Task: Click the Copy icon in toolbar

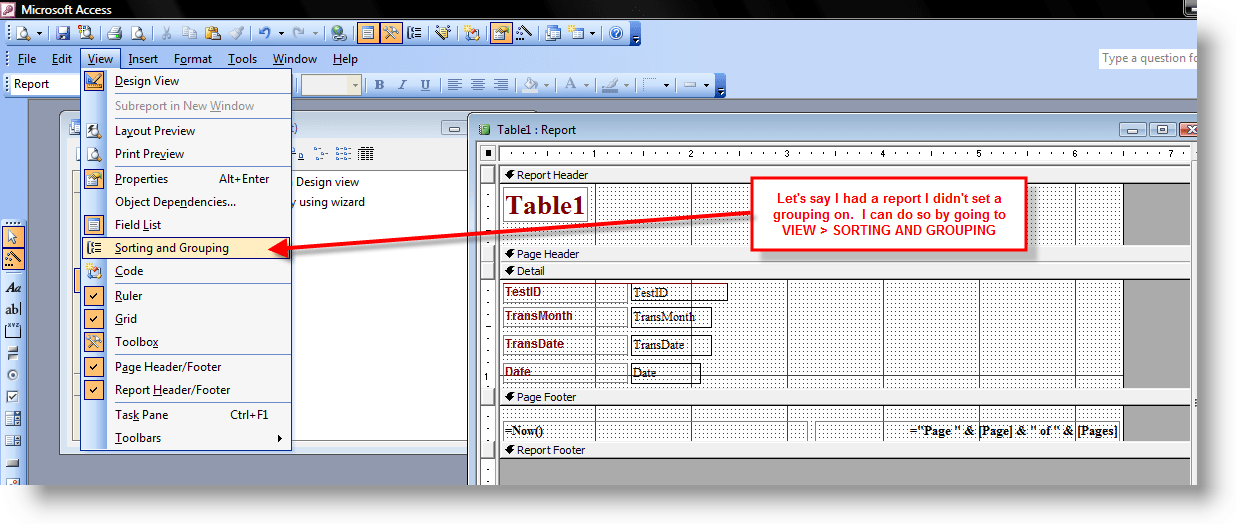Action: coord(189,33)
